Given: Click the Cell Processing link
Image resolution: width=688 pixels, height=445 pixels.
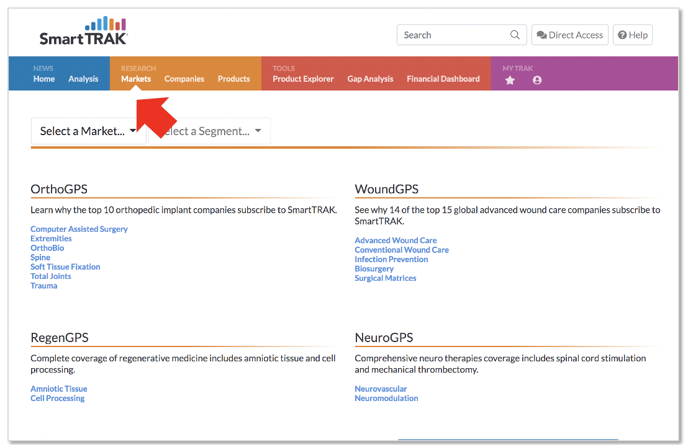Looking at the screenshot, I should tap(57, 398).
